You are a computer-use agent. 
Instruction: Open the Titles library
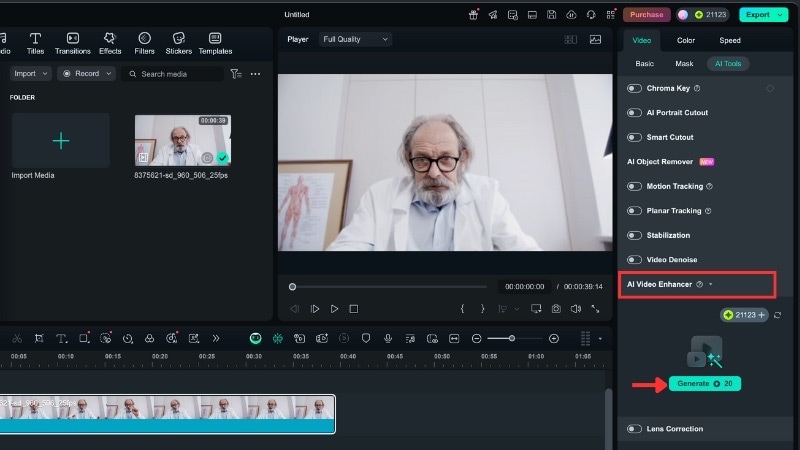pyautogui.click(x=35, y=43)
